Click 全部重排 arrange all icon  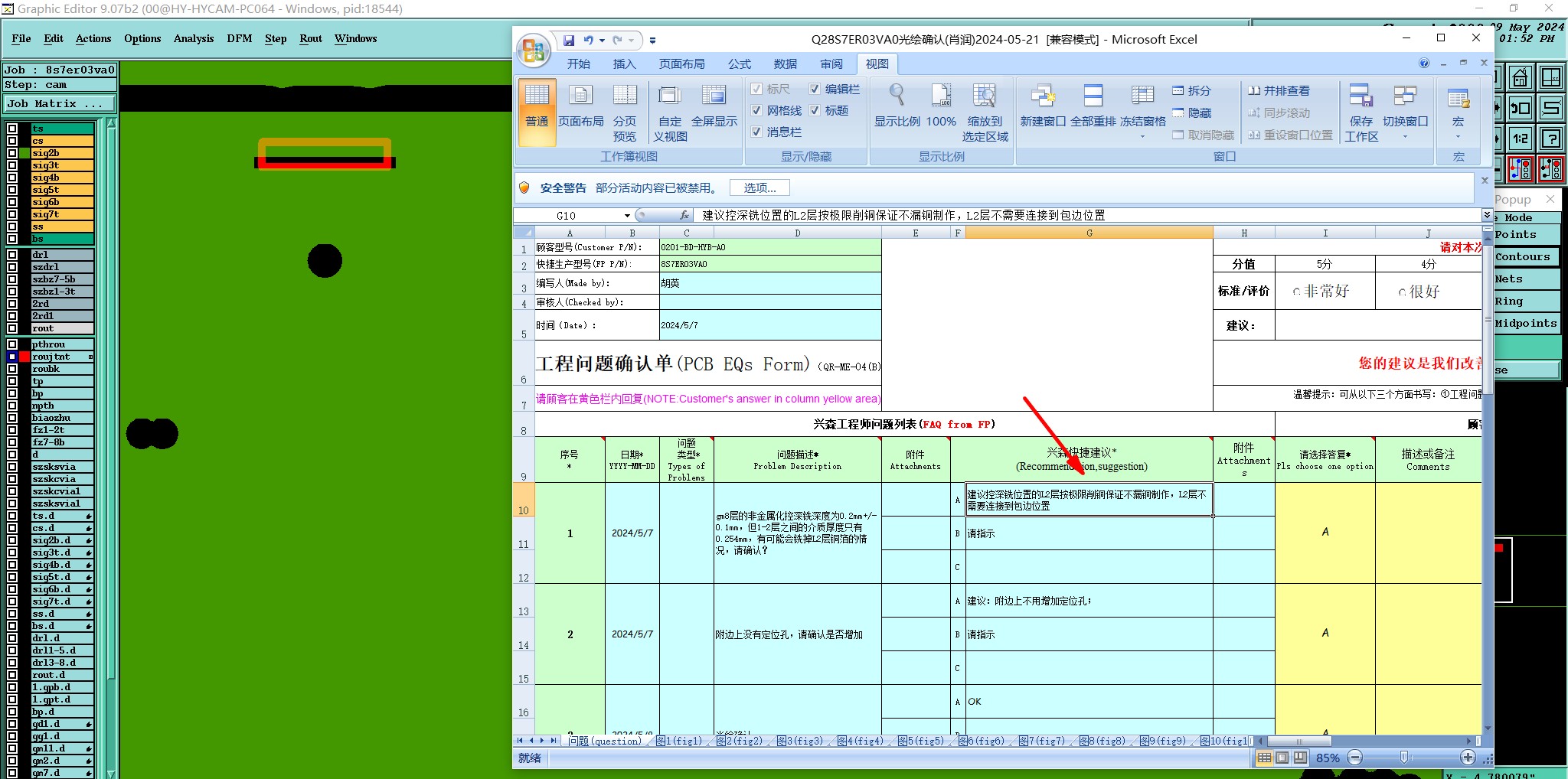pos(1093,107)
